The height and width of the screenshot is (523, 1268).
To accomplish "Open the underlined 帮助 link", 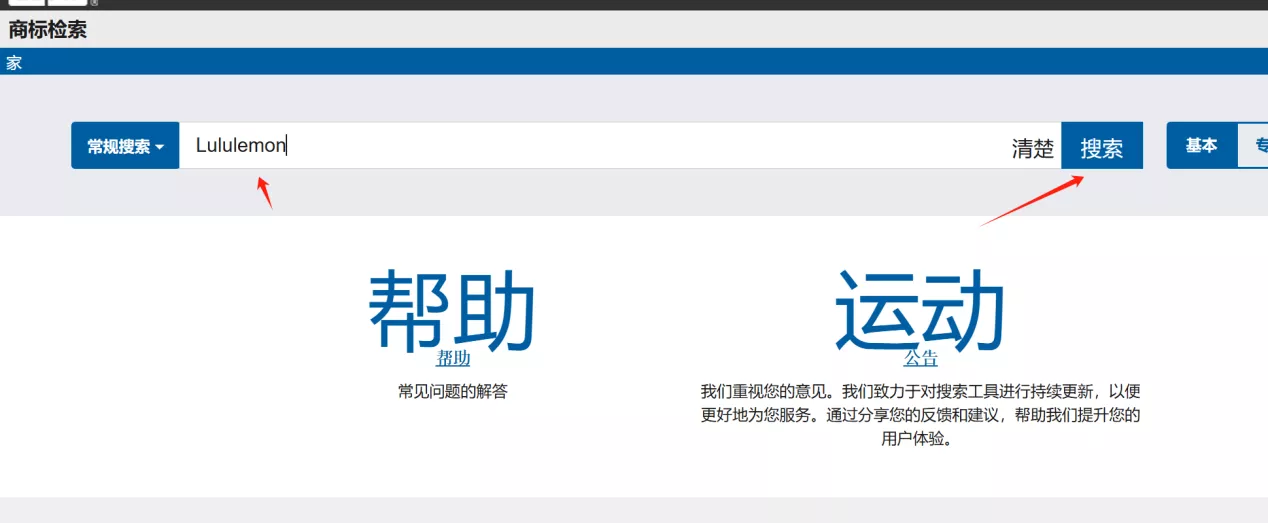I will tap(453, 358).
